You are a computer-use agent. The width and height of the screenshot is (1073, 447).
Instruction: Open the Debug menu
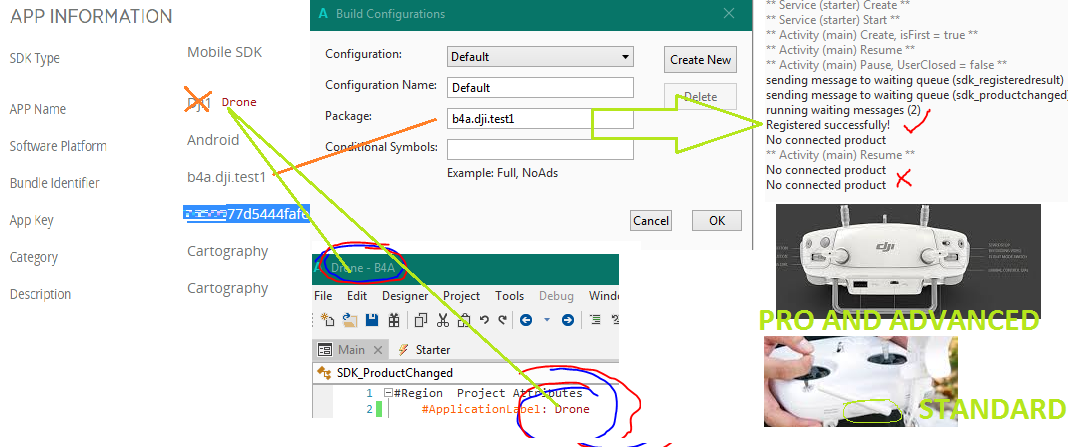pos(556,296)
